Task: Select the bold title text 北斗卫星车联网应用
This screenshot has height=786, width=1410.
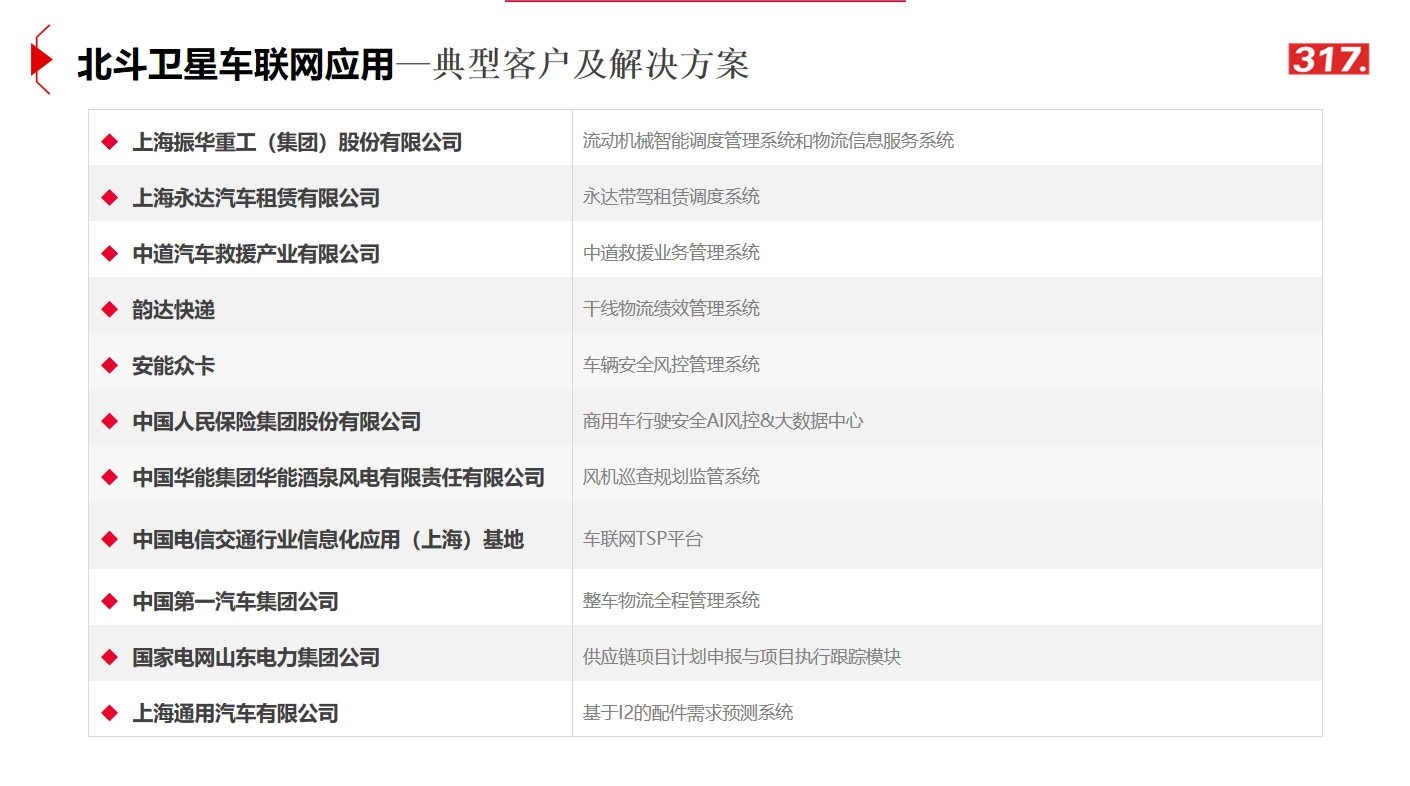Action: click(236, 66)
